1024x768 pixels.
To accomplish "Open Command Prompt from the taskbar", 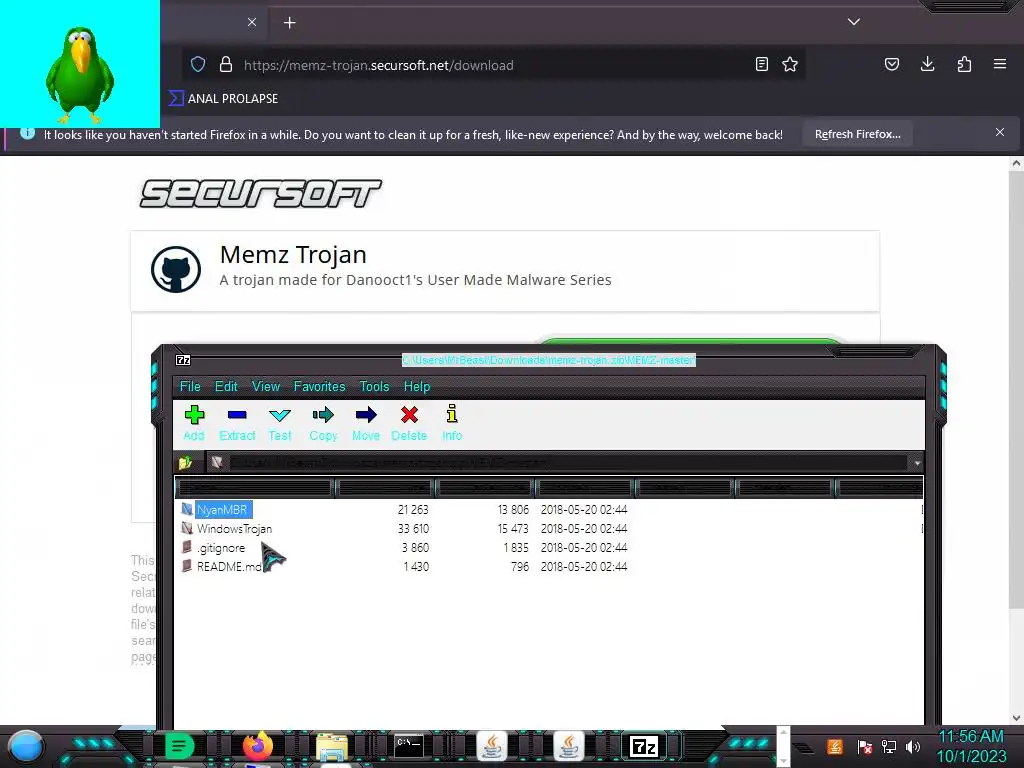I will [x=409, y=746].
